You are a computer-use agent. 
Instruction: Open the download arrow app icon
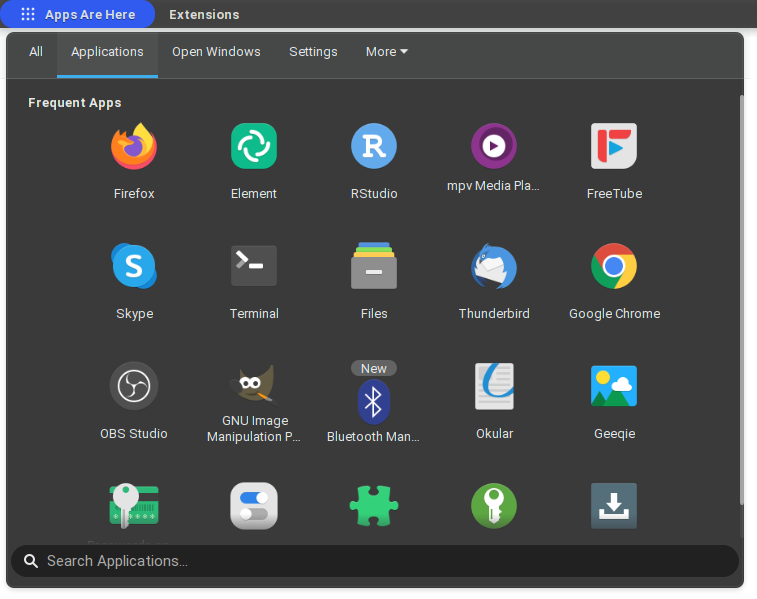pos(614,505)
